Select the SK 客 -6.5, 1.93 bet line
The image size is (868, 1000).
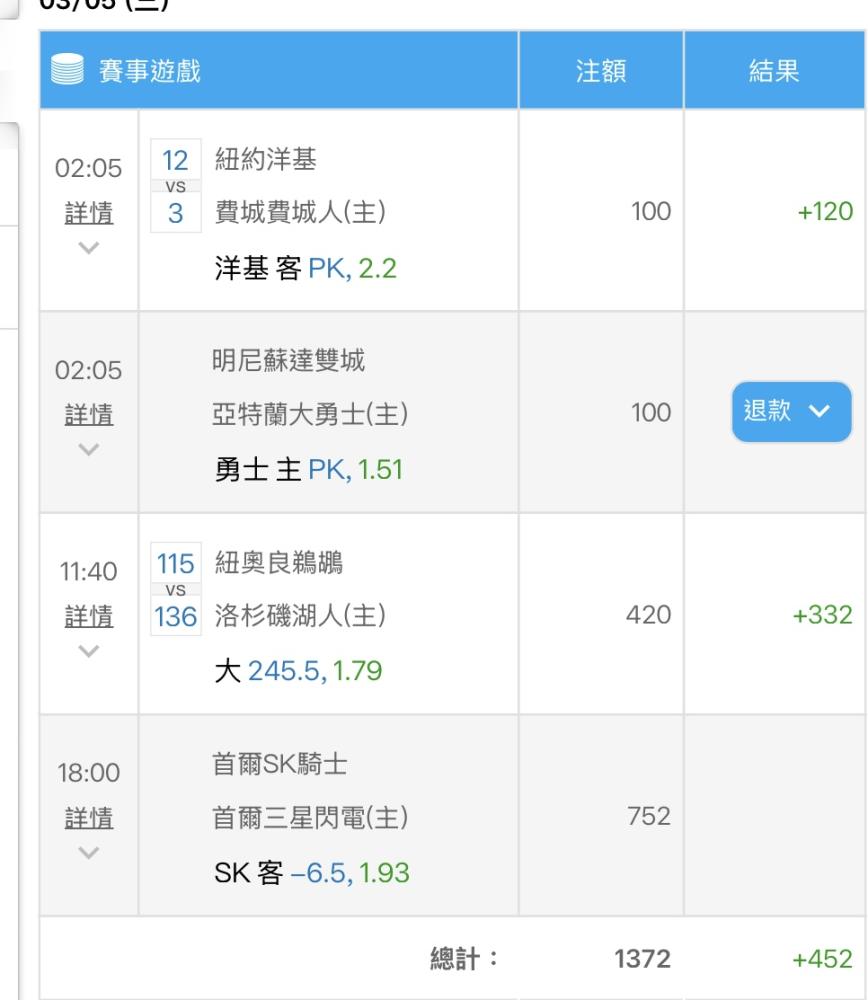(x=312, y=873)
